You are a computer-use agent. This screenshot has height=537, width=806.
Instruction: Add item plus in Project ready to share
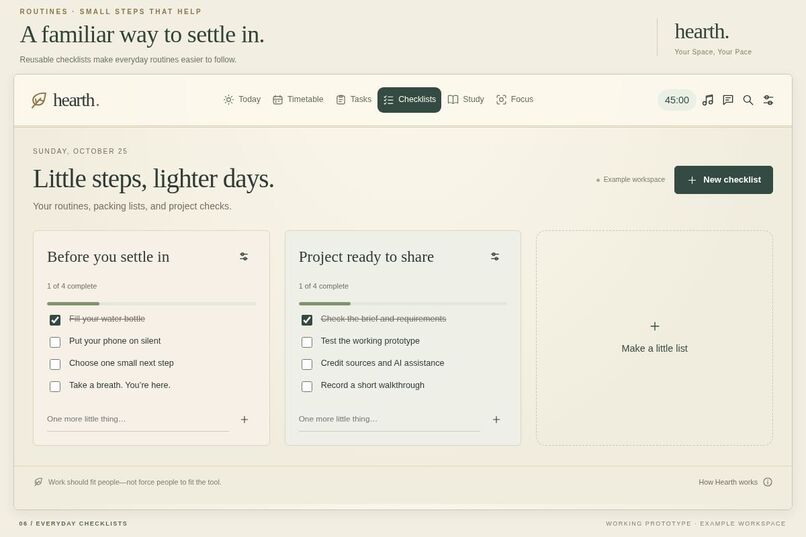(x=496, y=419)
